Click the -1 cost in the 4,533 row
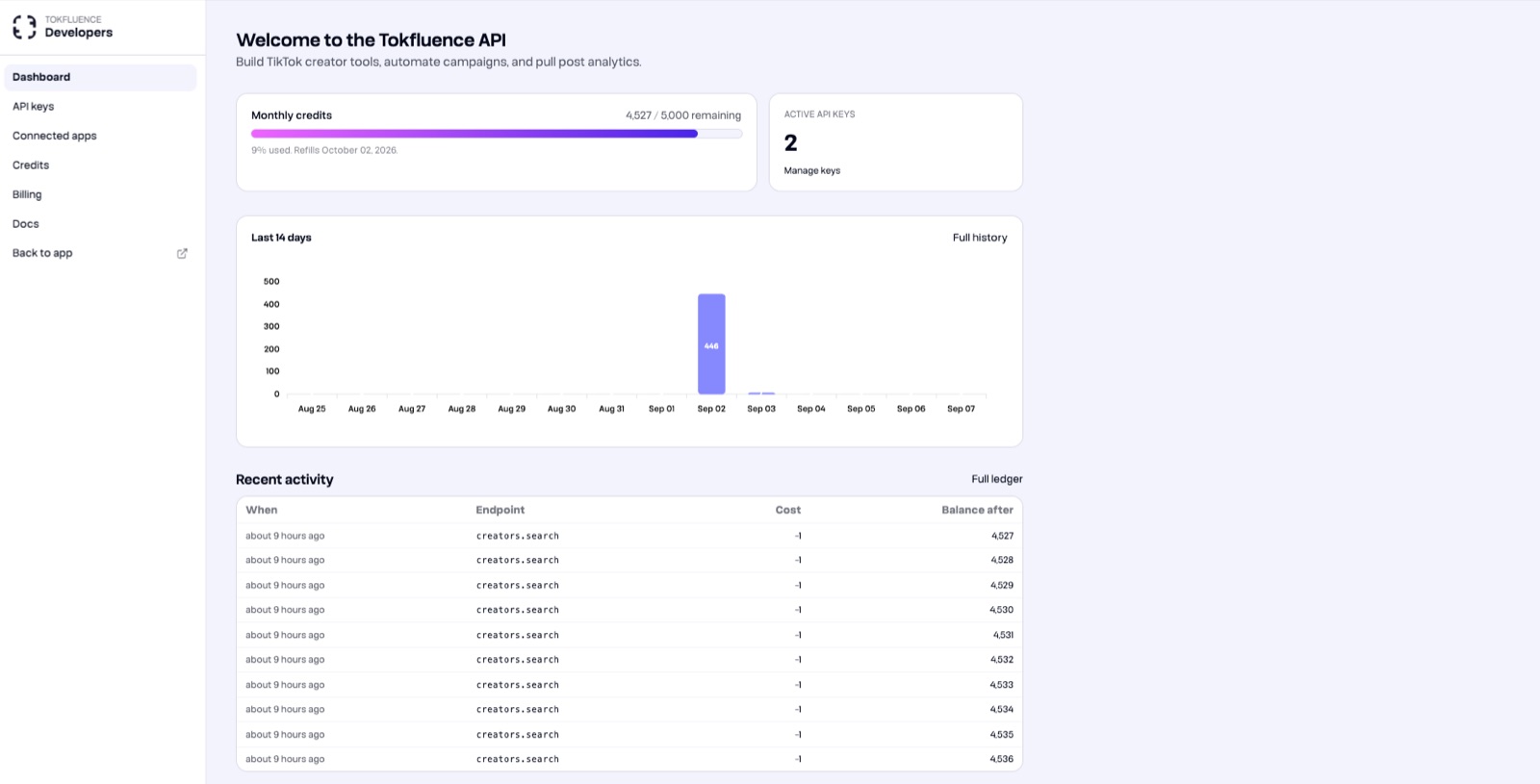 (798, 685)
